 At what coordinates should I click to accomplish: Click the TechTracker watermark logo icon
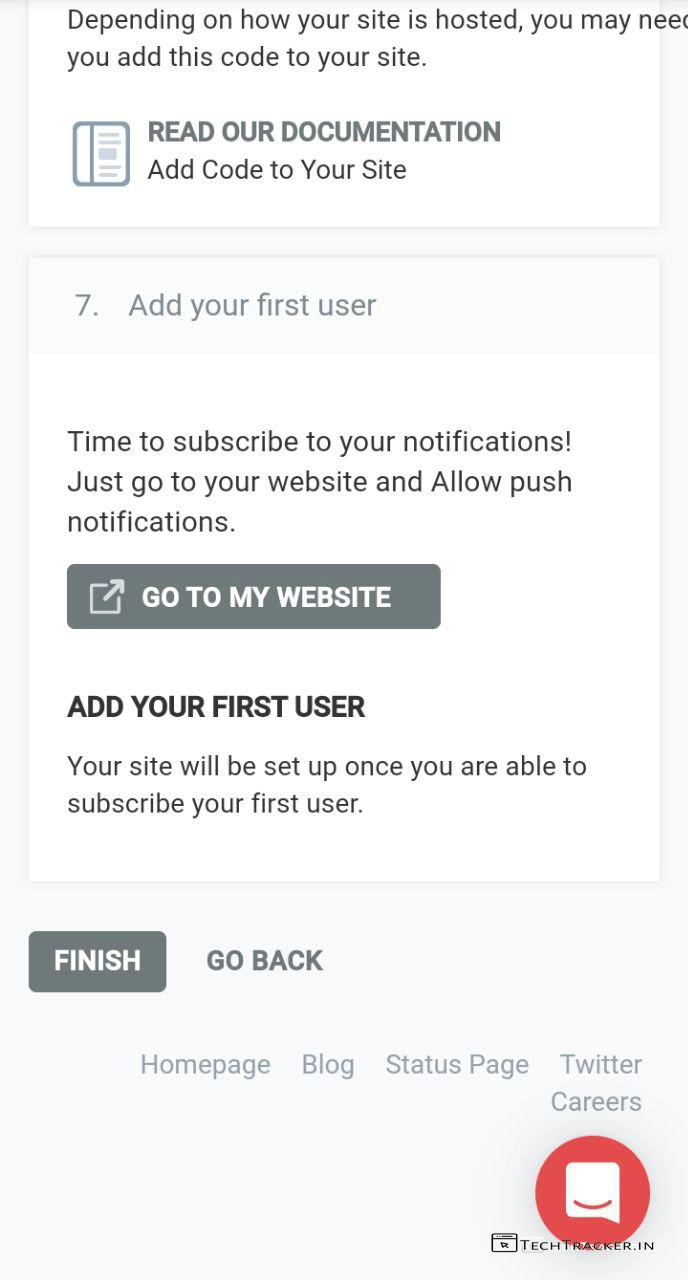coord(504,1243)
